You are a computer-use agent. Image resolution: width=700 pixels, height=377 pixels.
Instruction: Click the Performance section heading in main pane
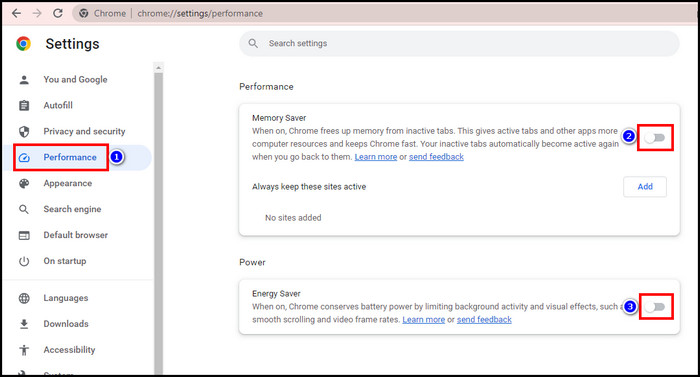click(266, 87)
